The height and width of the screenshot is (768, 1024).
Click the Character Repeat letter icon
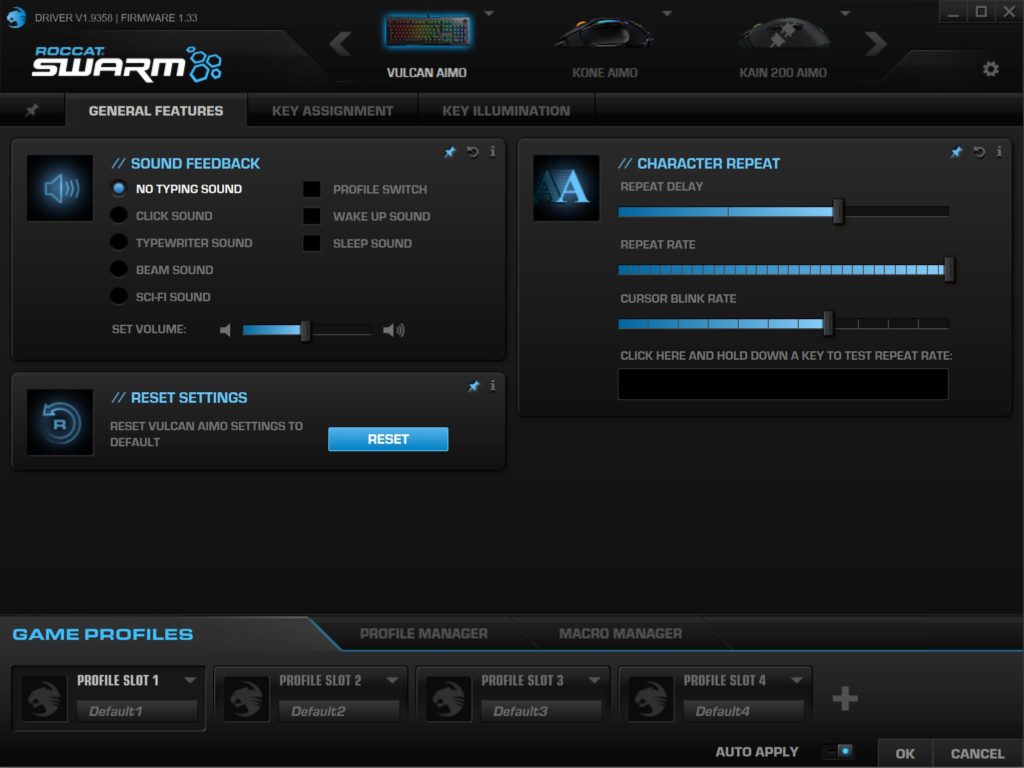pos(565,186)
